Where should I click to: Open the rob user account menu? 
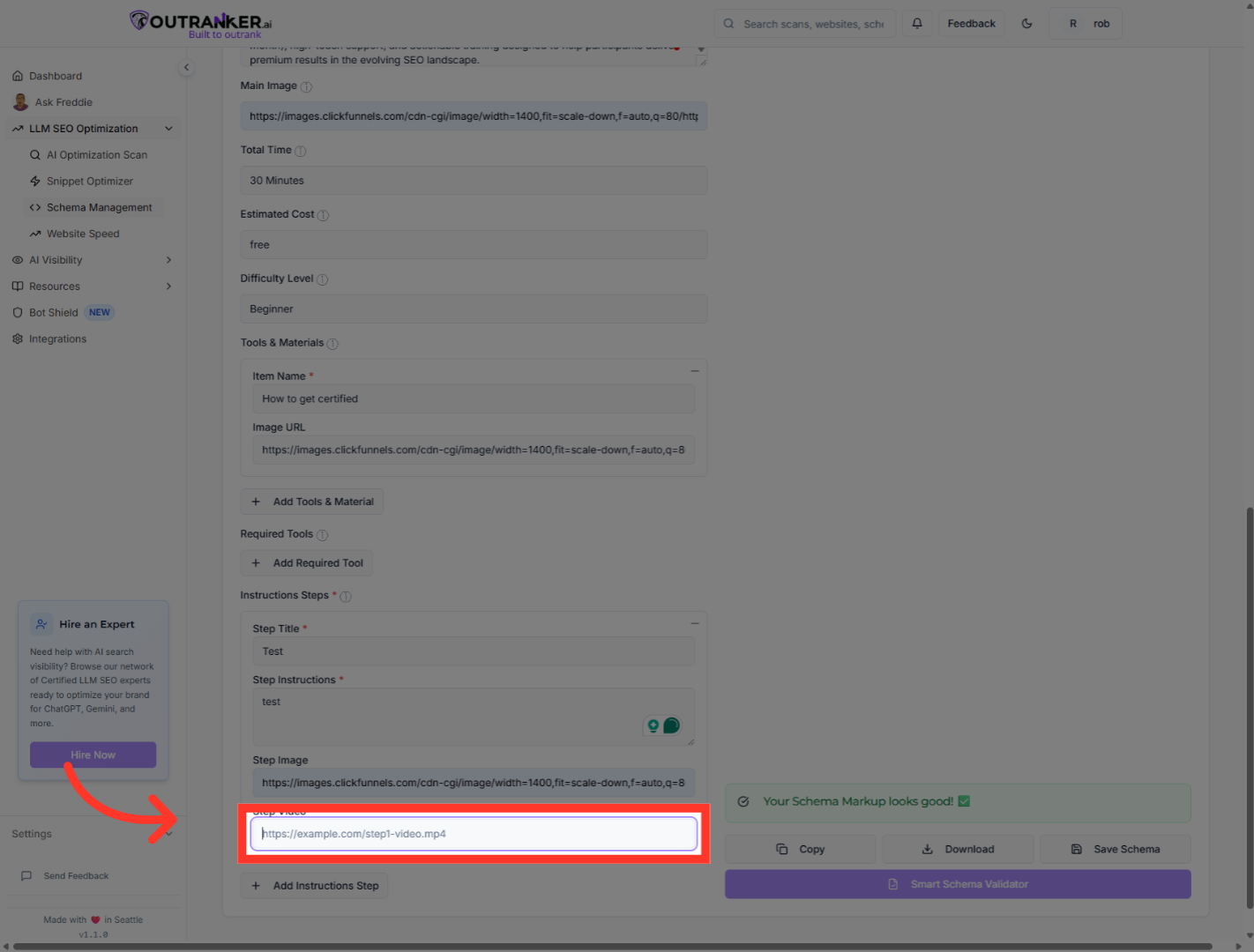tap(1086, 24)
